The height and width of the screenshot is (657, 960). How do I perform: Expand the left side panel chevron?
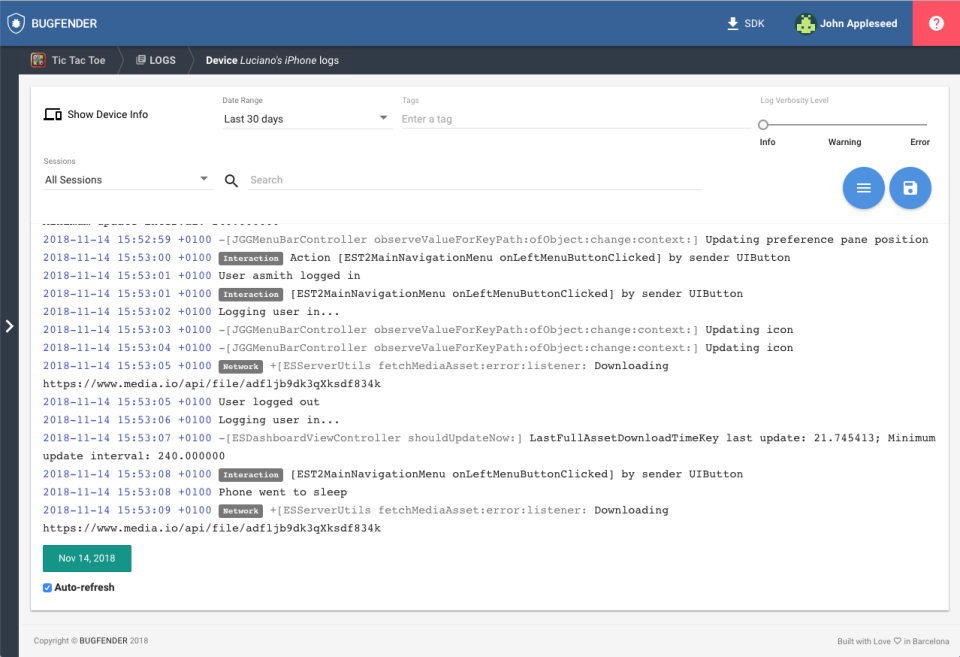[9, 326]
